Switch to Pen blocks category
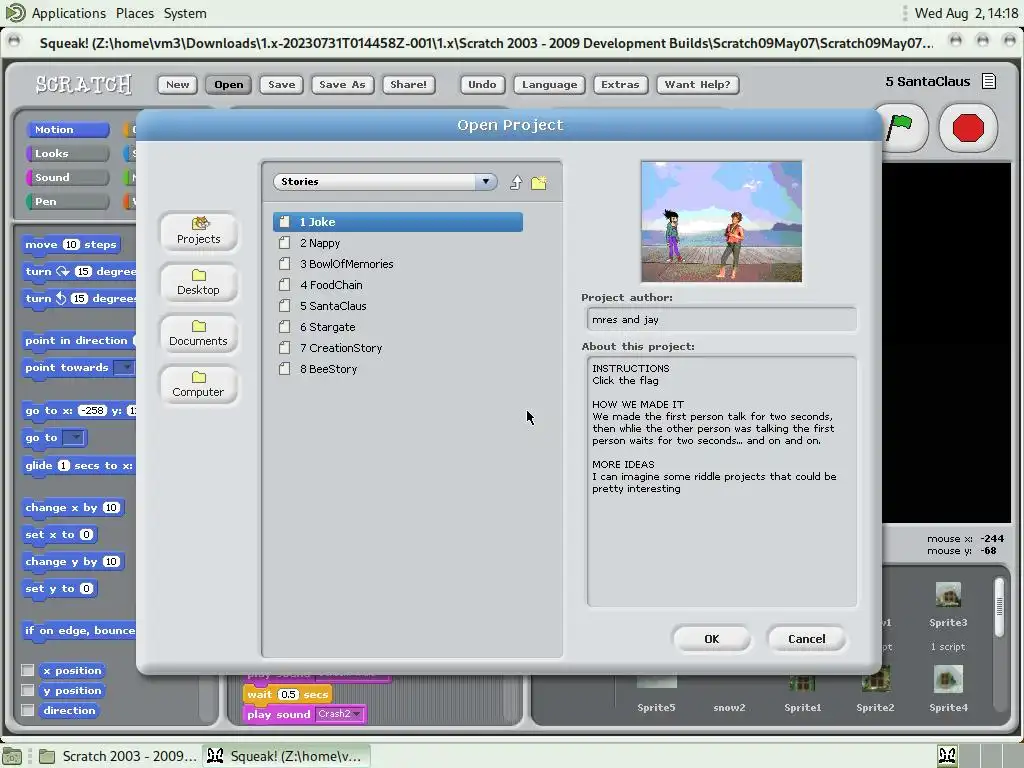Viewport: 1024px width, 768px height. point(67,201)
